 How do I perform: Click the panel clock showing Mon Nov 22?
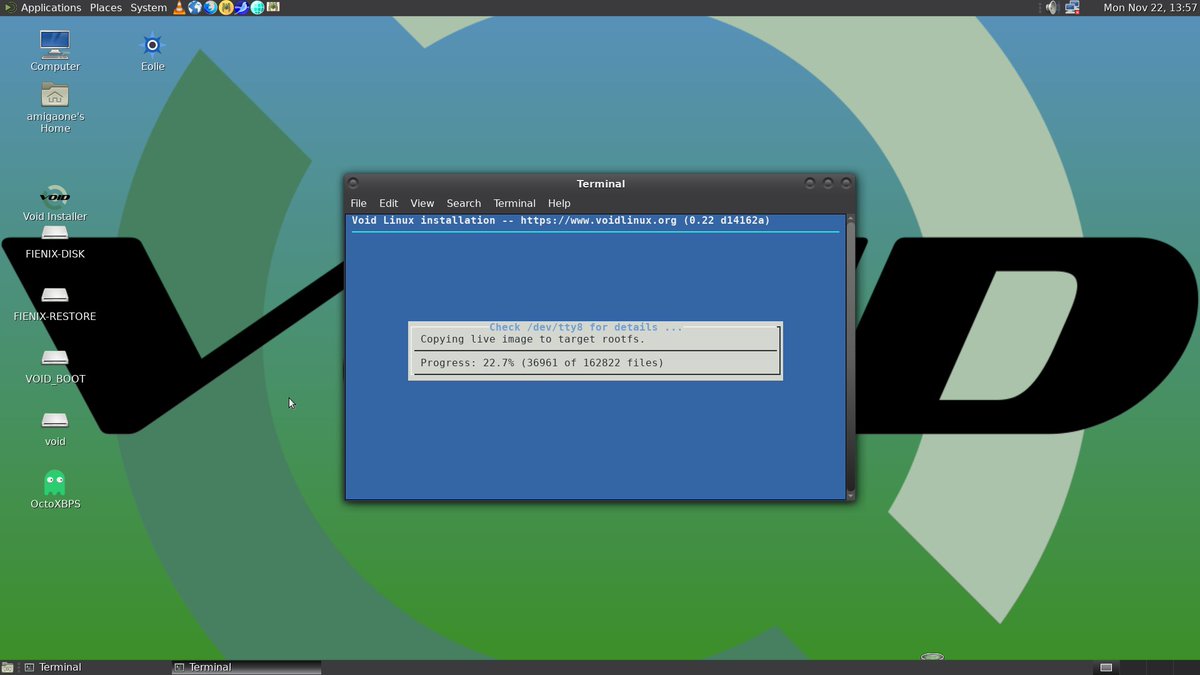pyautogui.click(x=1150, y=7)
